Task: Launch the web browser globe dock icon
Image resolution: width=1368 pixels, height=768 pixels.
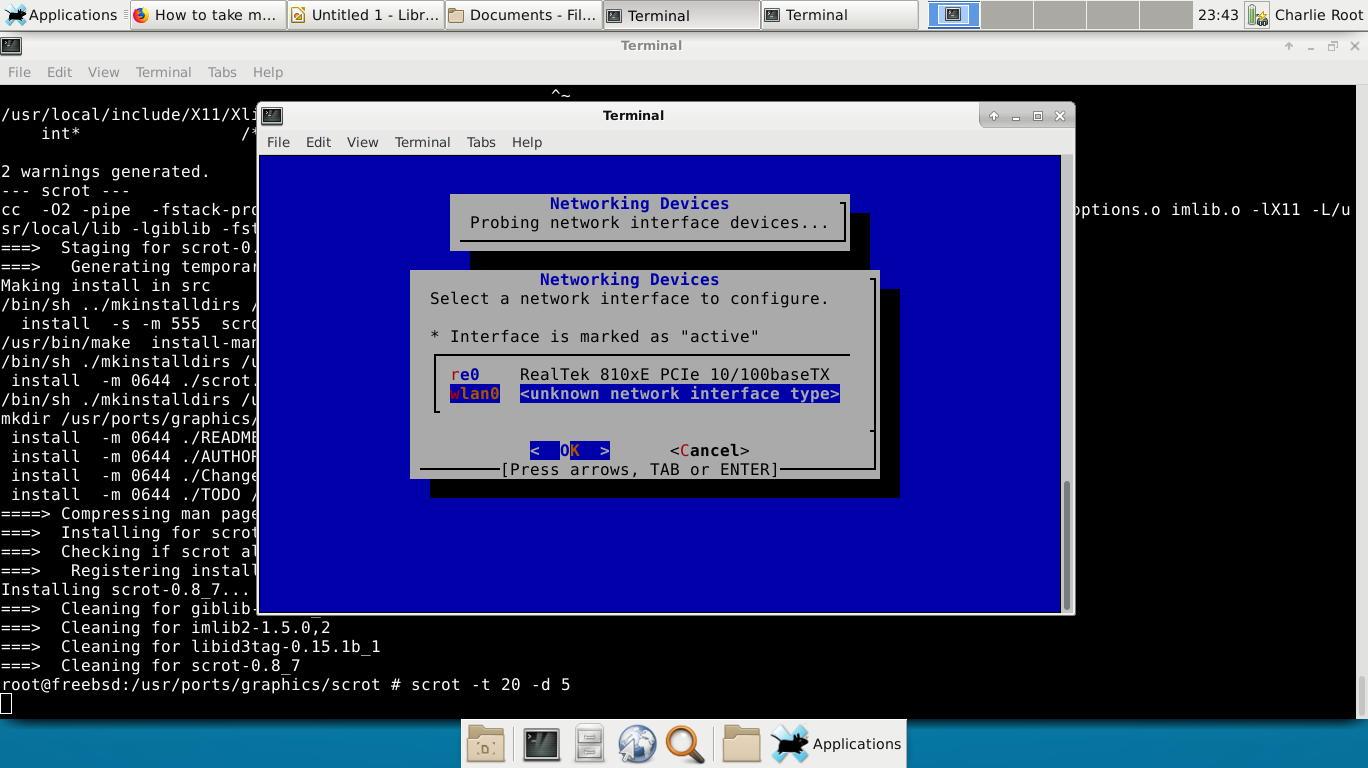Action: 637,744
